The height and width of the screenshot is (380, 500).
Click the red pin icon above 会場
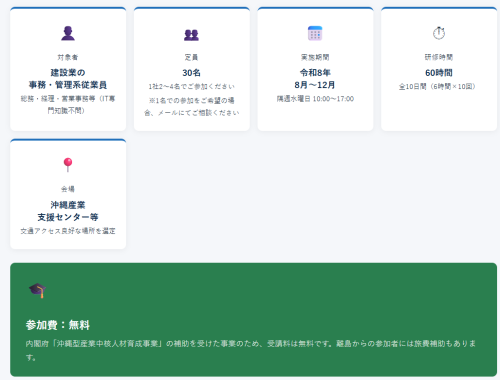(68, 165)
